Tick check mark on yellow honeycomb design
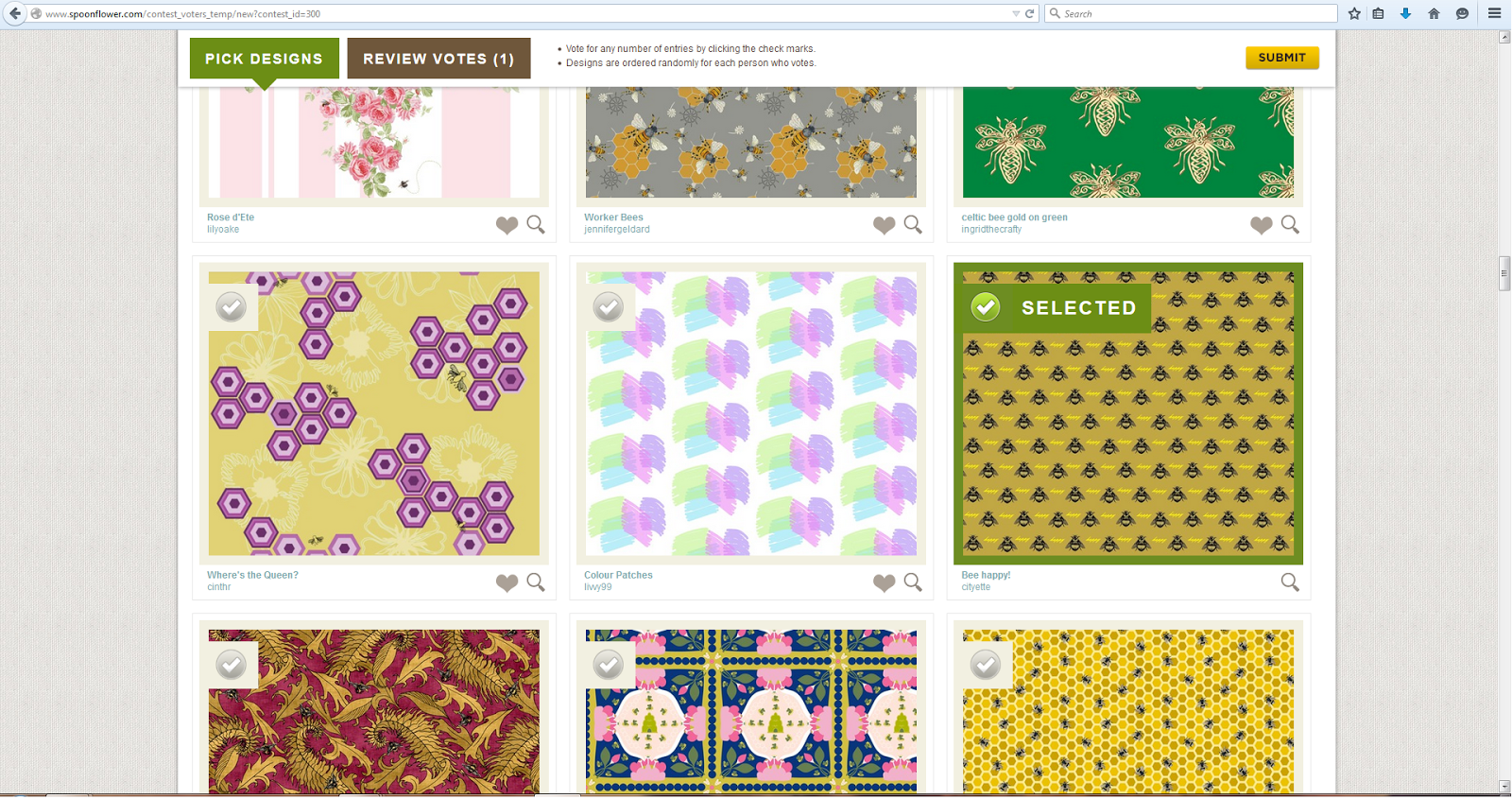The width and height of the screenshot is (1512, 799). [986, 665]
